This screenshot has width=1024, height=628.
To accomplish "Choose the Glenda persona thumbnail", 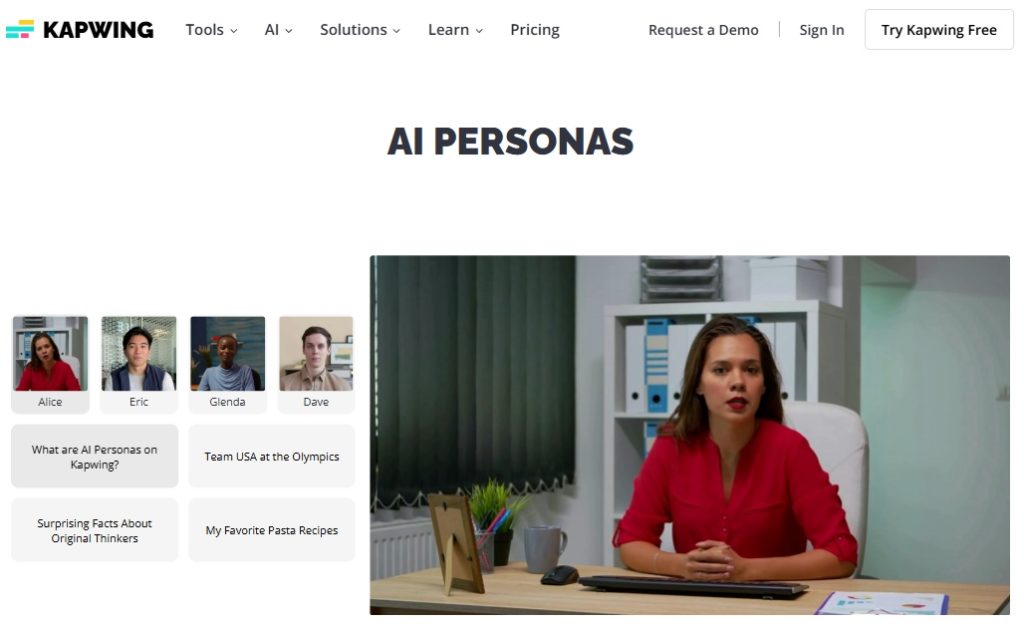I will 227,364.
